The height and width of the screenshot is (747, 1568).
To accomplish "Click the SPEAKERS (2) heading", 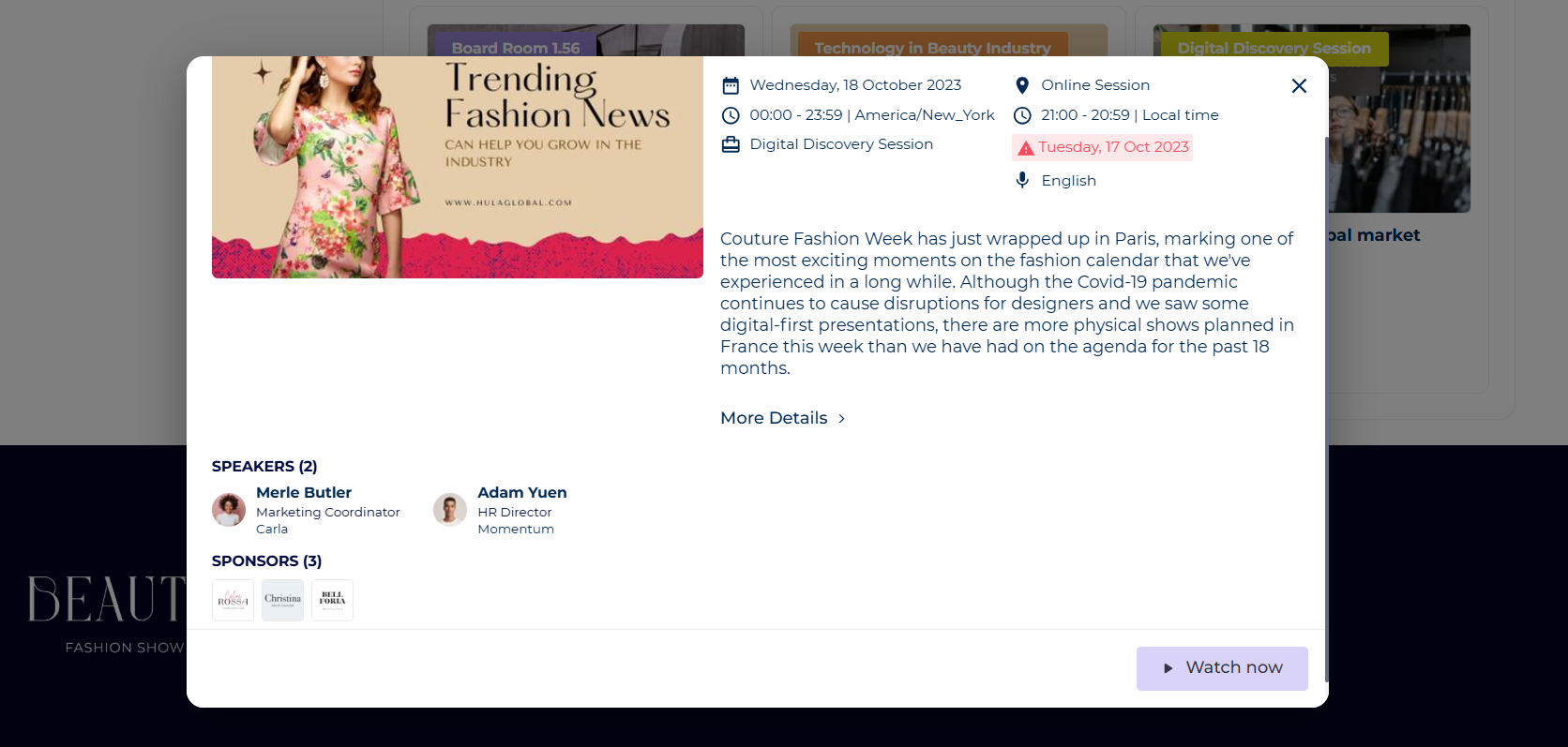I will (x=264, y=467).
